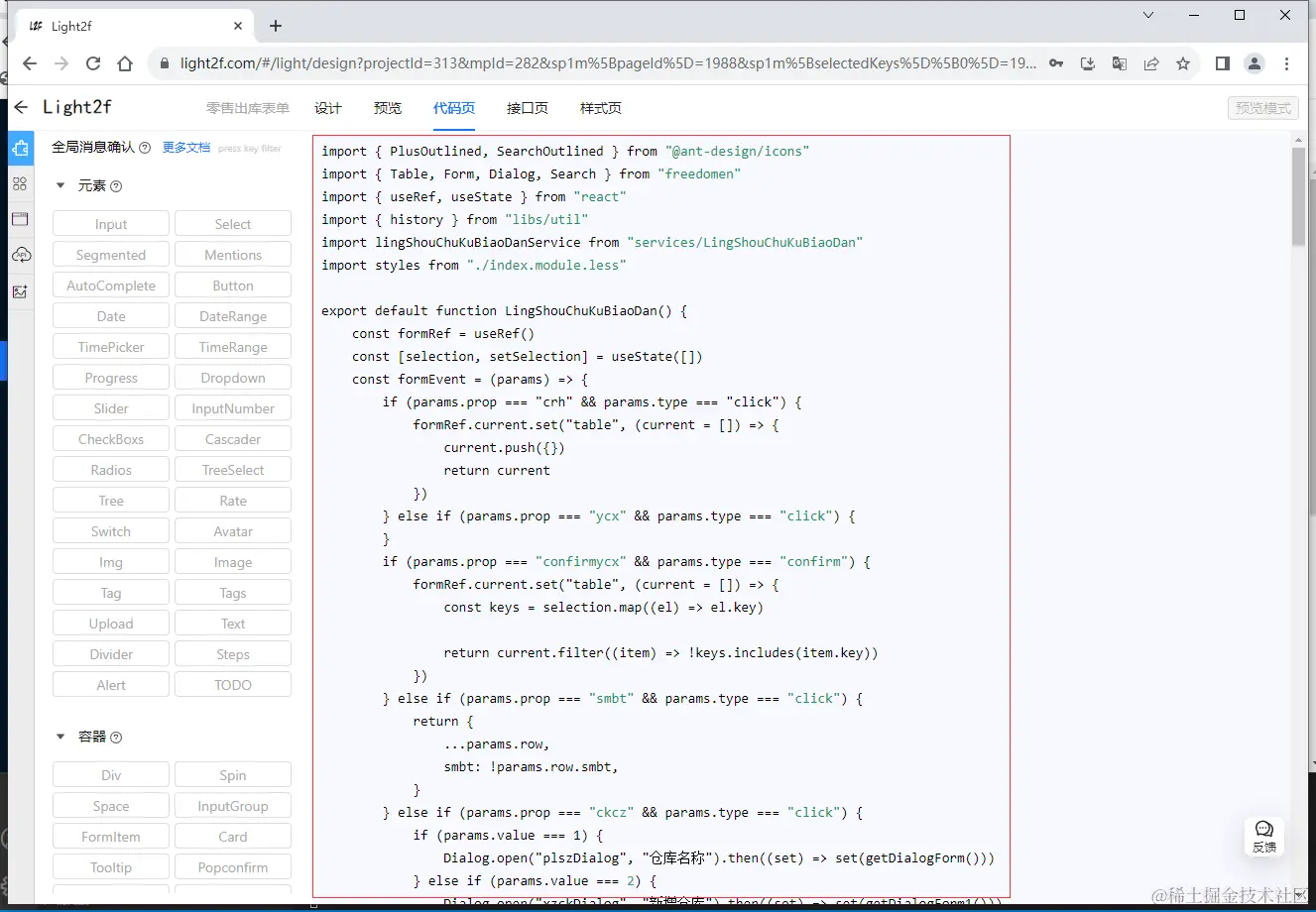Click the "const formRef = useRef()" line
This screenshot has height=912, width=1316.
click(443, 333)
